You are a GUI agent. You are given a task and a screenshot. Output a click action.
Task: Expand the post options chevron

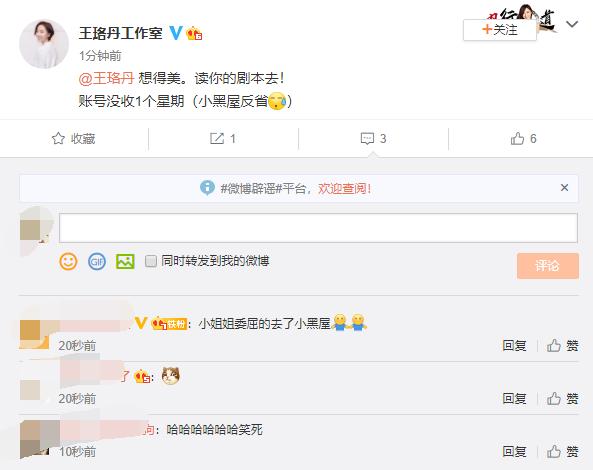pyautogui.click(x=572, y=24)
